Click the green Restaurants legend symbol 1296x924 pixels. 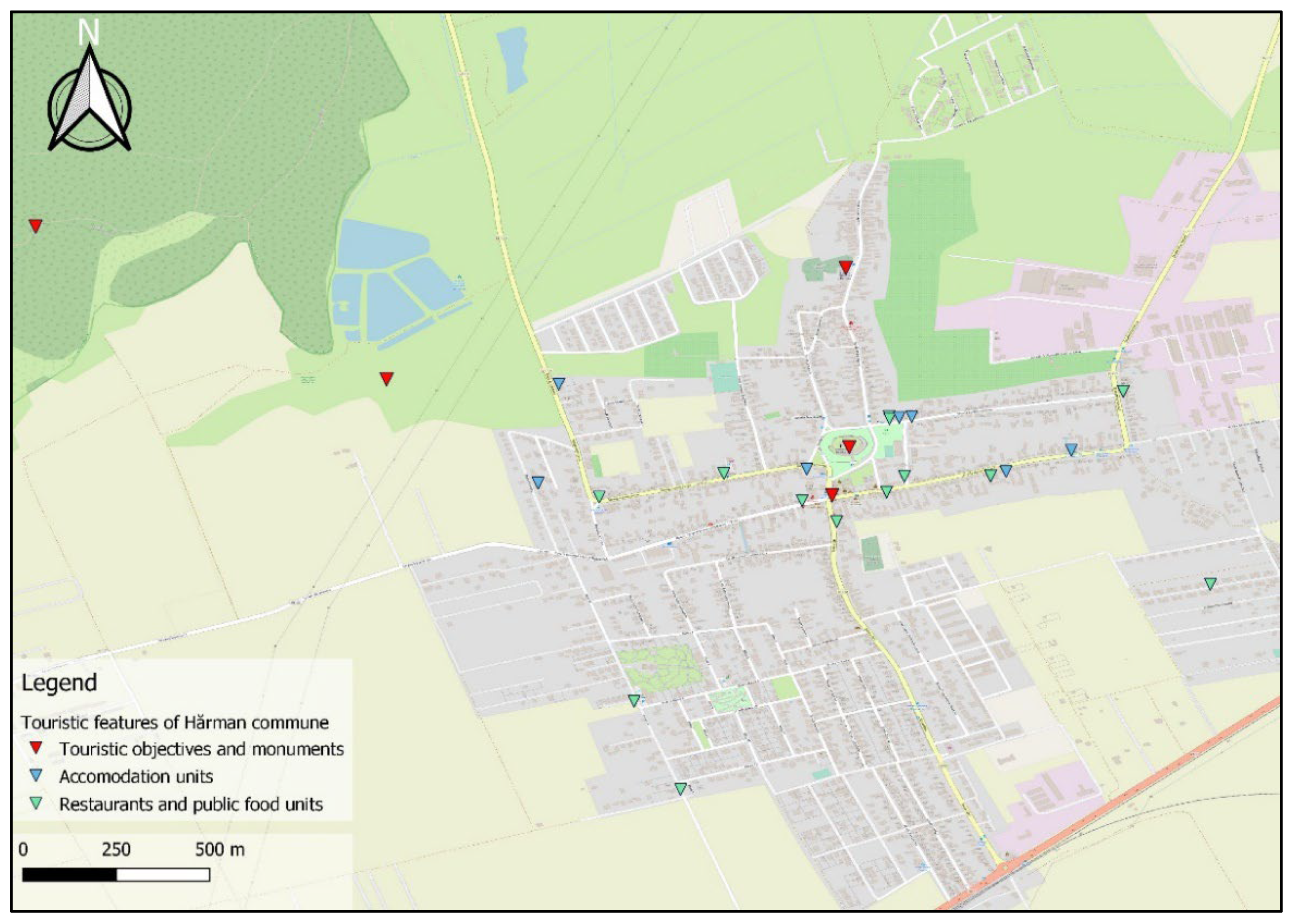37,804
